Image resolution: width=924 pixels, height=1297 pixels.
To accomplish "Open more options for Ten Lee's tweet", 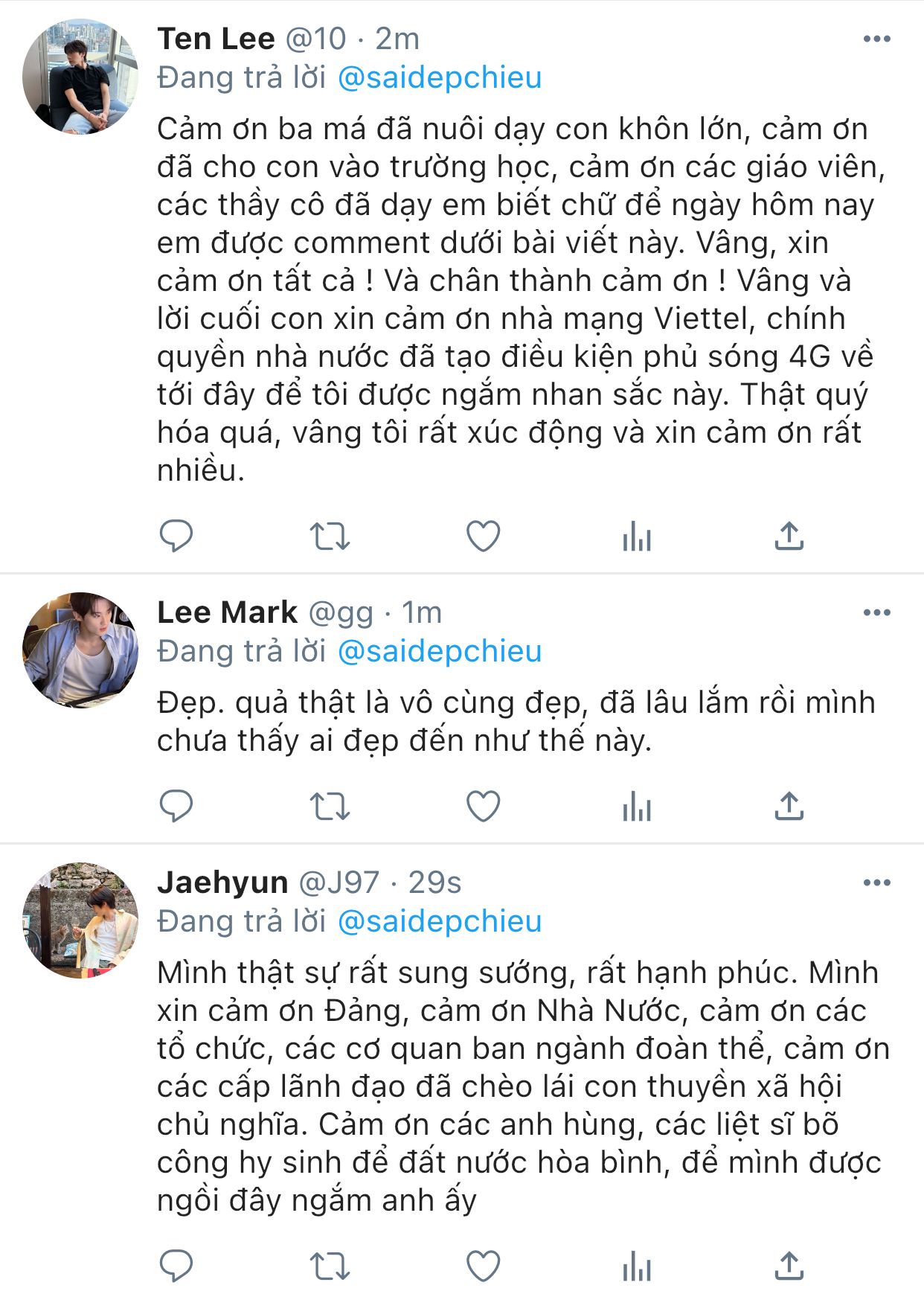I will [x=876, y=39].
